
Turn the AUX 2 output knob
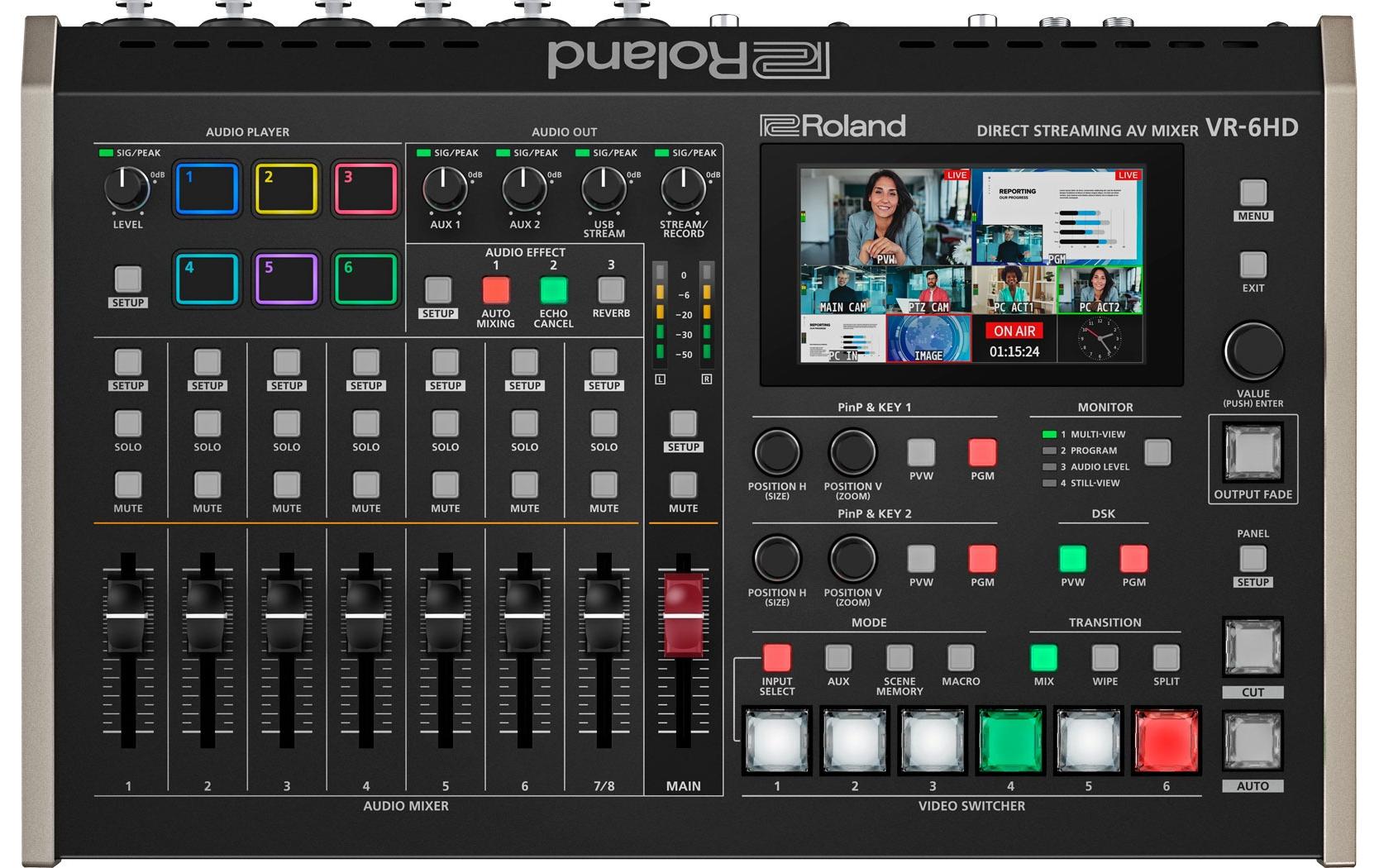524,188
